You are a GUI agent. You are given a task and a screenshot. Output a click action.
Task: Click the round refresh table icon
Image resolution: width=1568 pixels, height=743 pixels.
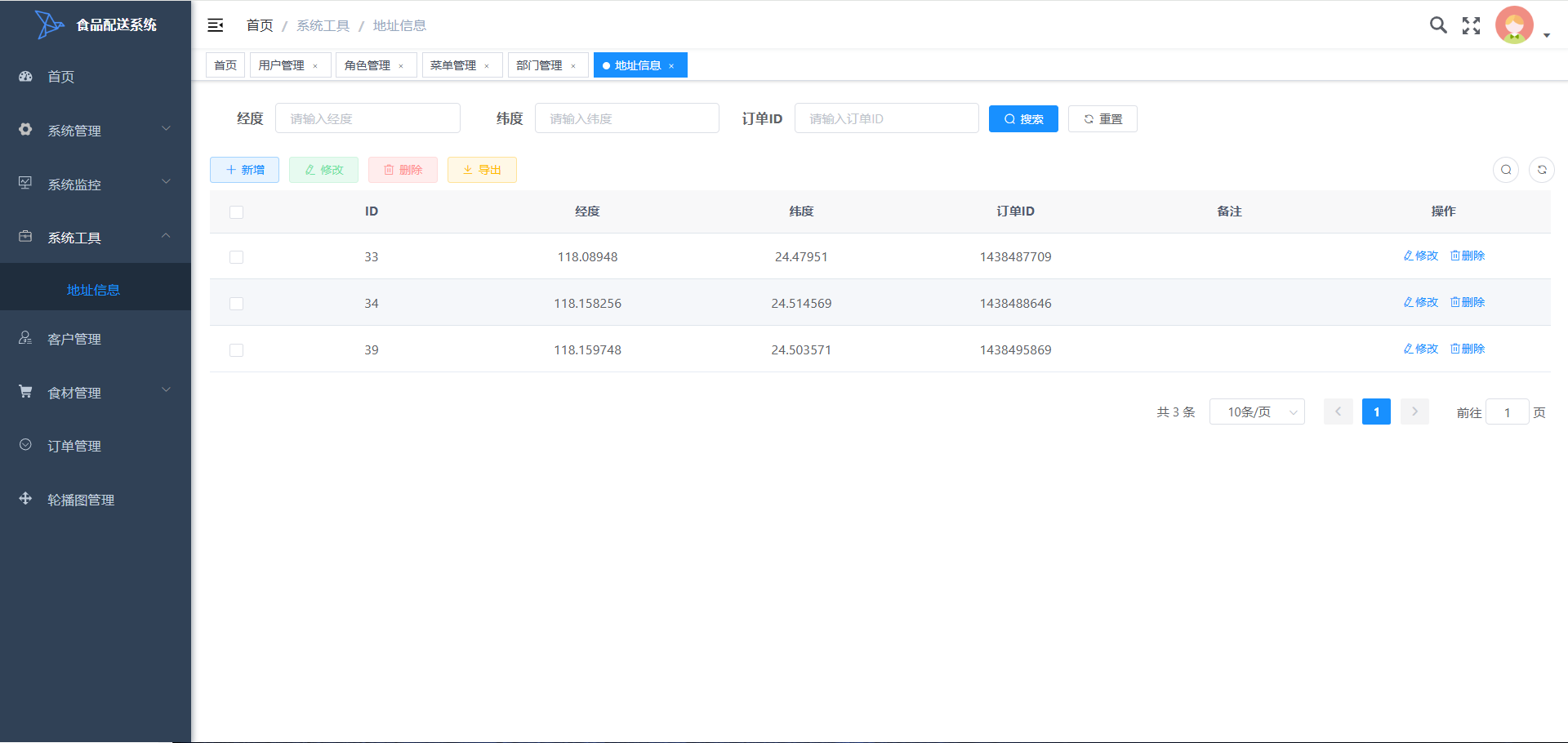[x=1542, y=170]
